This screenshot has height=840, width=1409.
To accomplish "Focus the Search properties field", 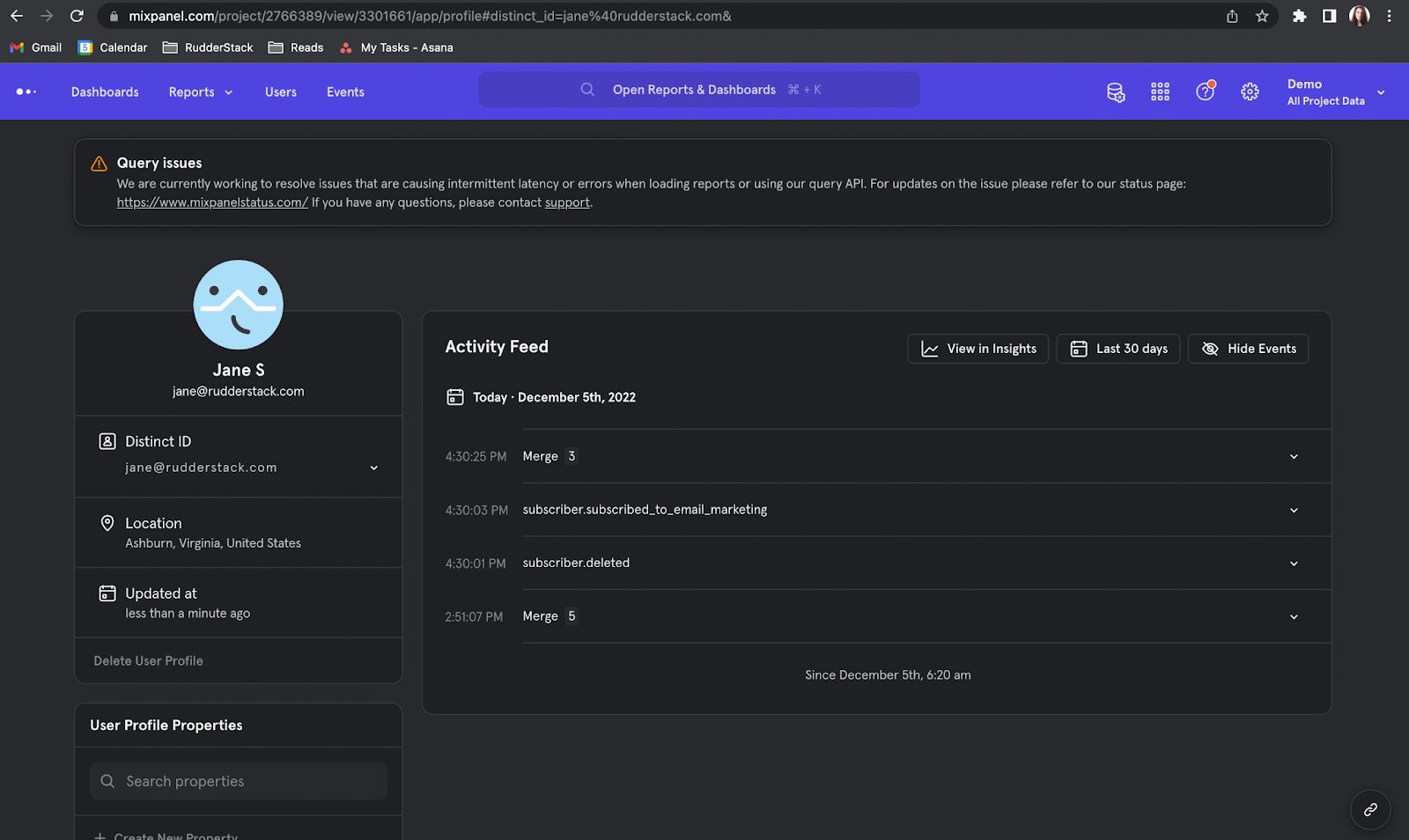I will pos(239,781).
